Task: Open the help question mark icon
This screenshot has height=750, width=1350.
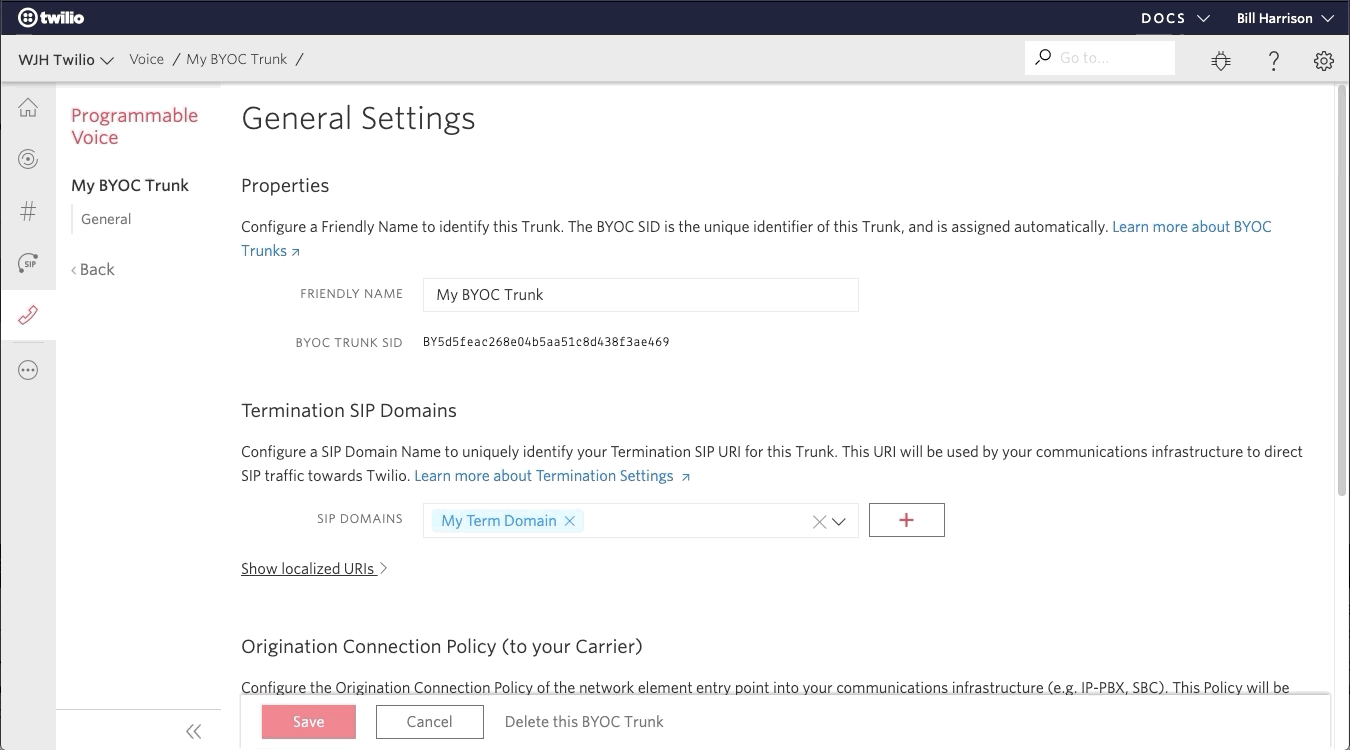Action: point(1273,60)
